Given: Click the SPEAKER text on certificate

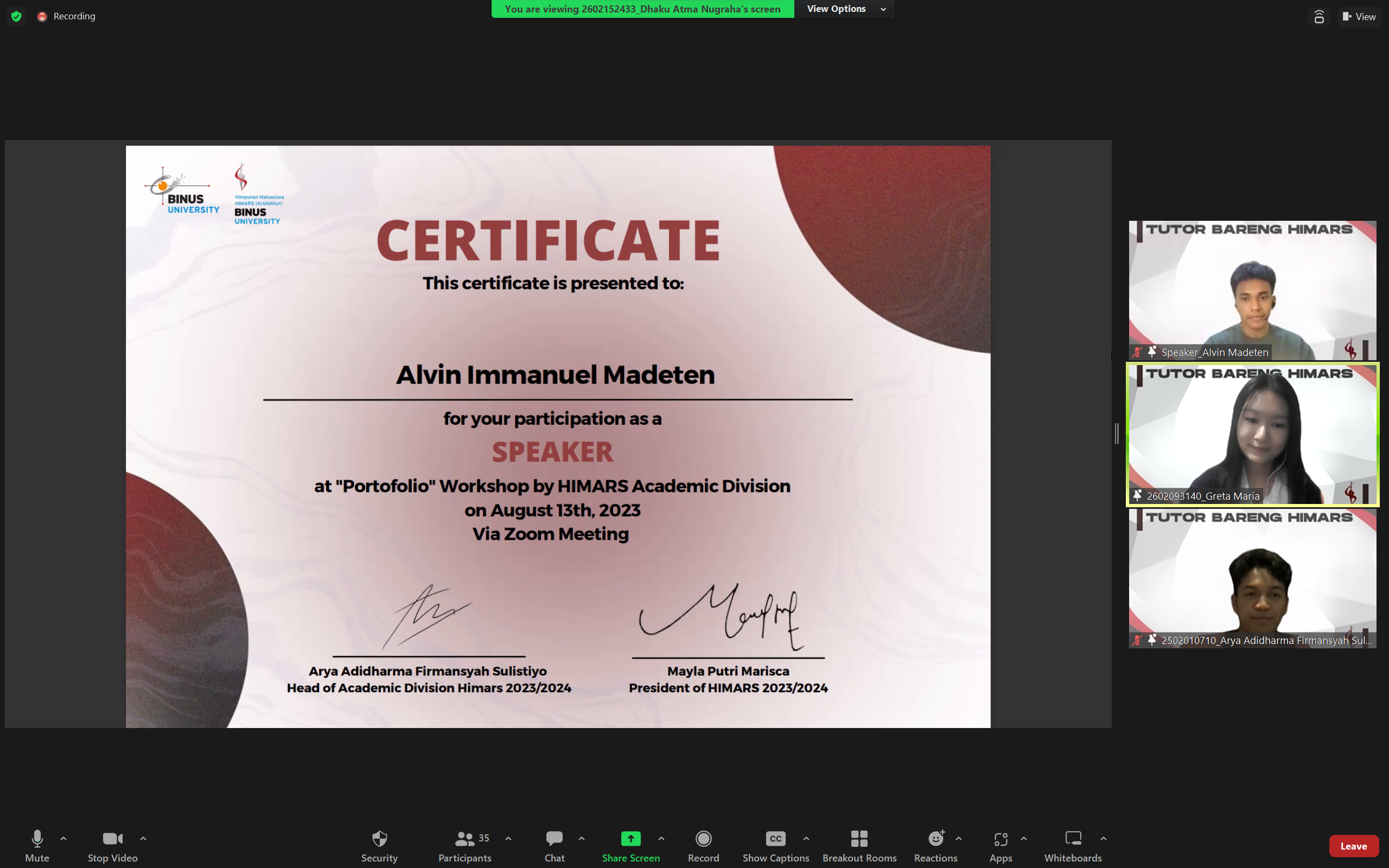Looking at the screenshot, I should pyautogui.click(x=553, y=452).
